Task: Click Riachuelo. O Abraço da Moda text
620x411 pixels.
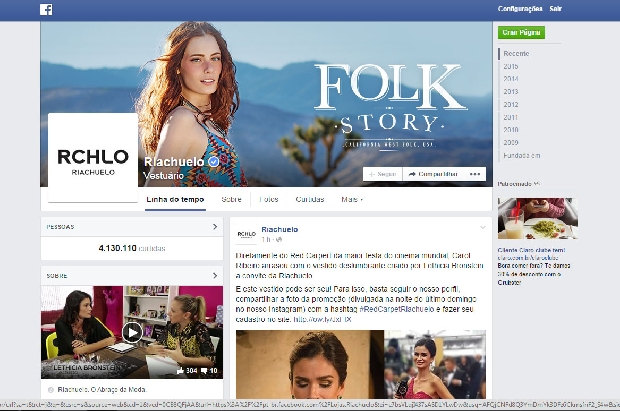Action: (x=102, y=390)
